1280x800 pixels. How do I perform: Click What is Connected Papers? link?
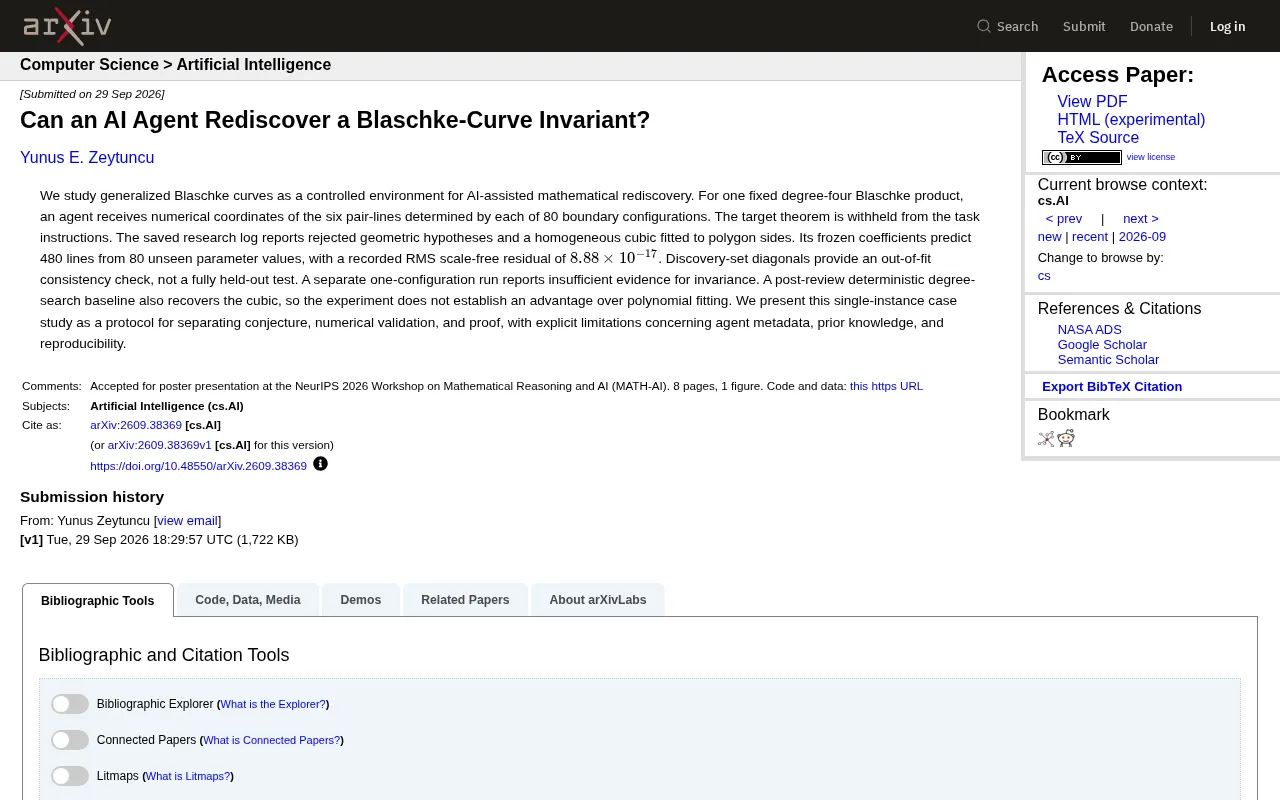(272, 740)
